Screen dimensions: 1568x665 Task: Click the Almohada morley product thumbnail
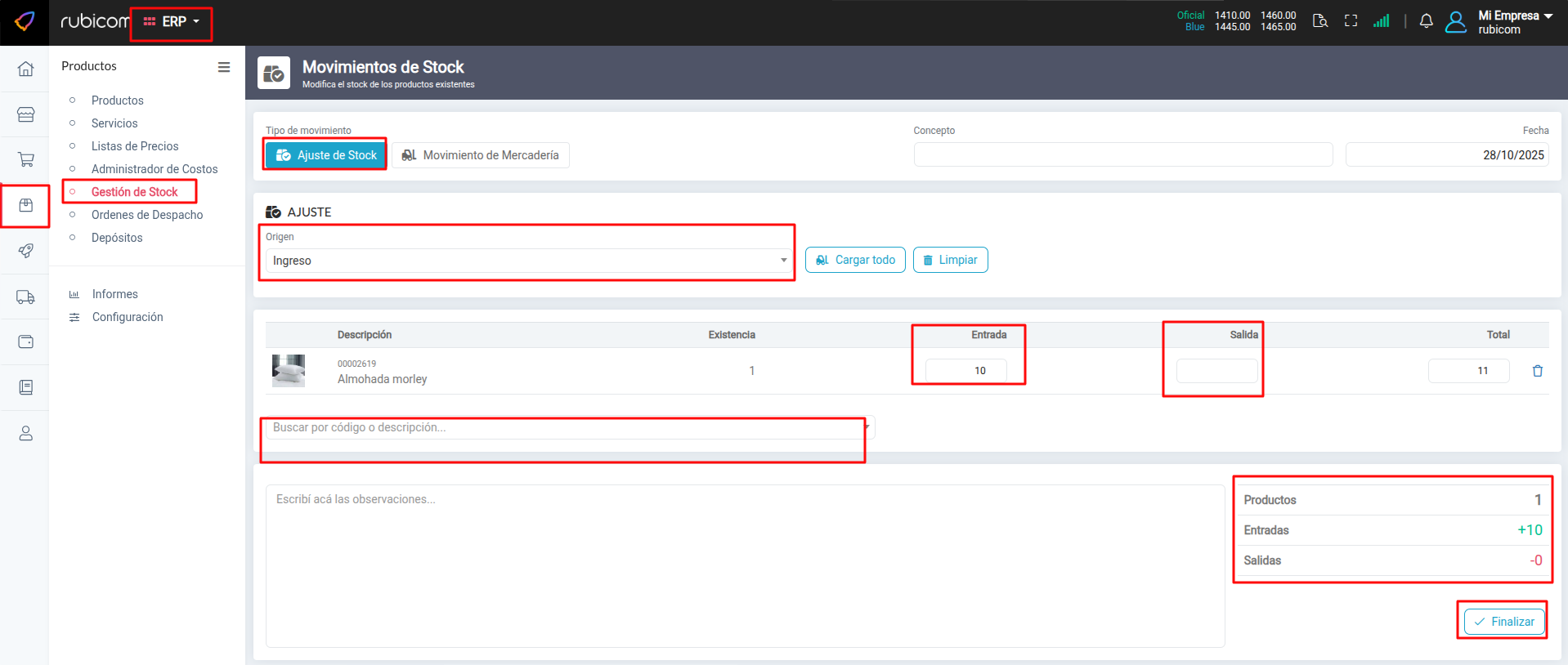point(289,371)
